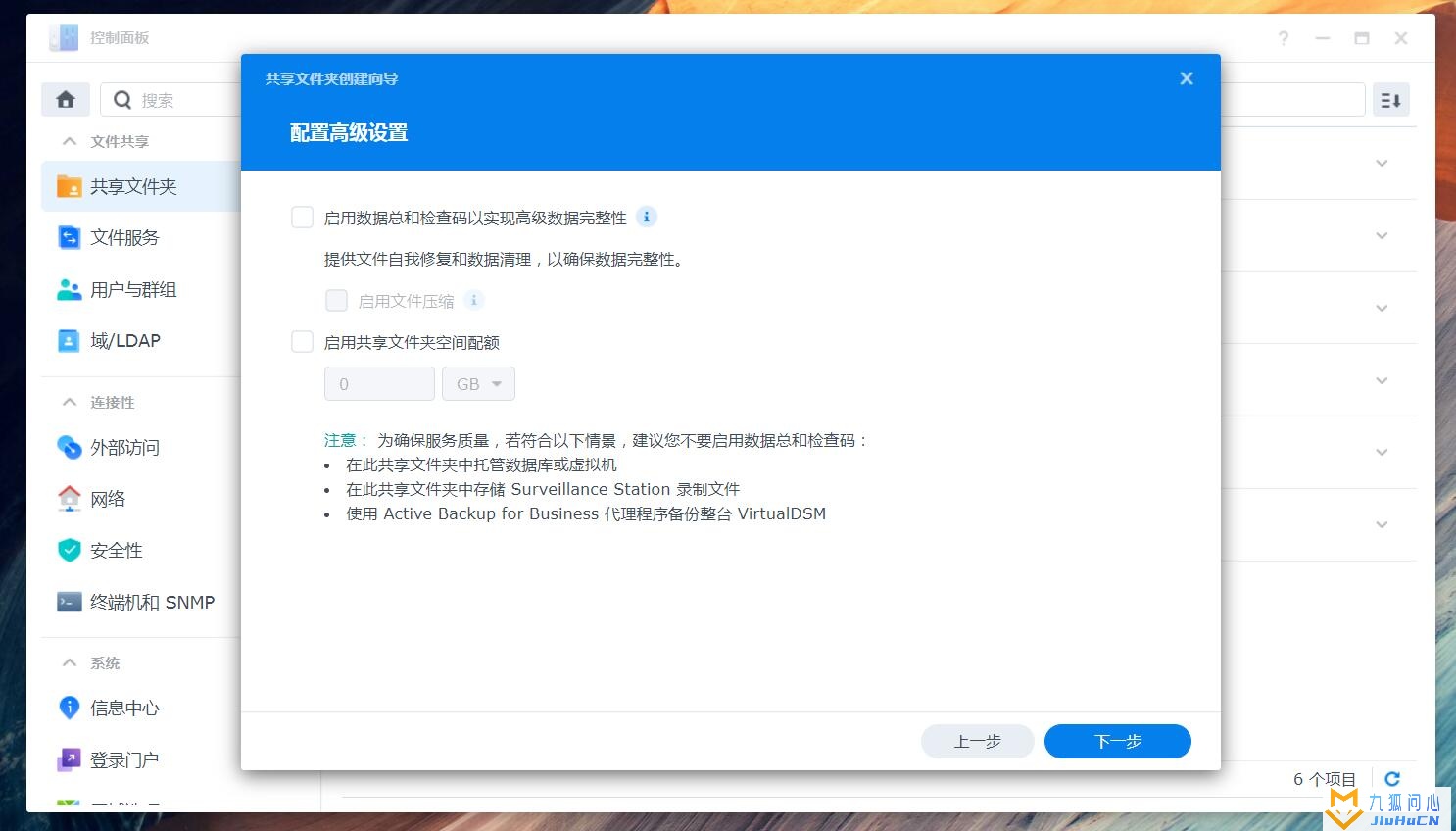Select 安全性 menu item
The image size is (1456, 831).
(x=141, y=550)
